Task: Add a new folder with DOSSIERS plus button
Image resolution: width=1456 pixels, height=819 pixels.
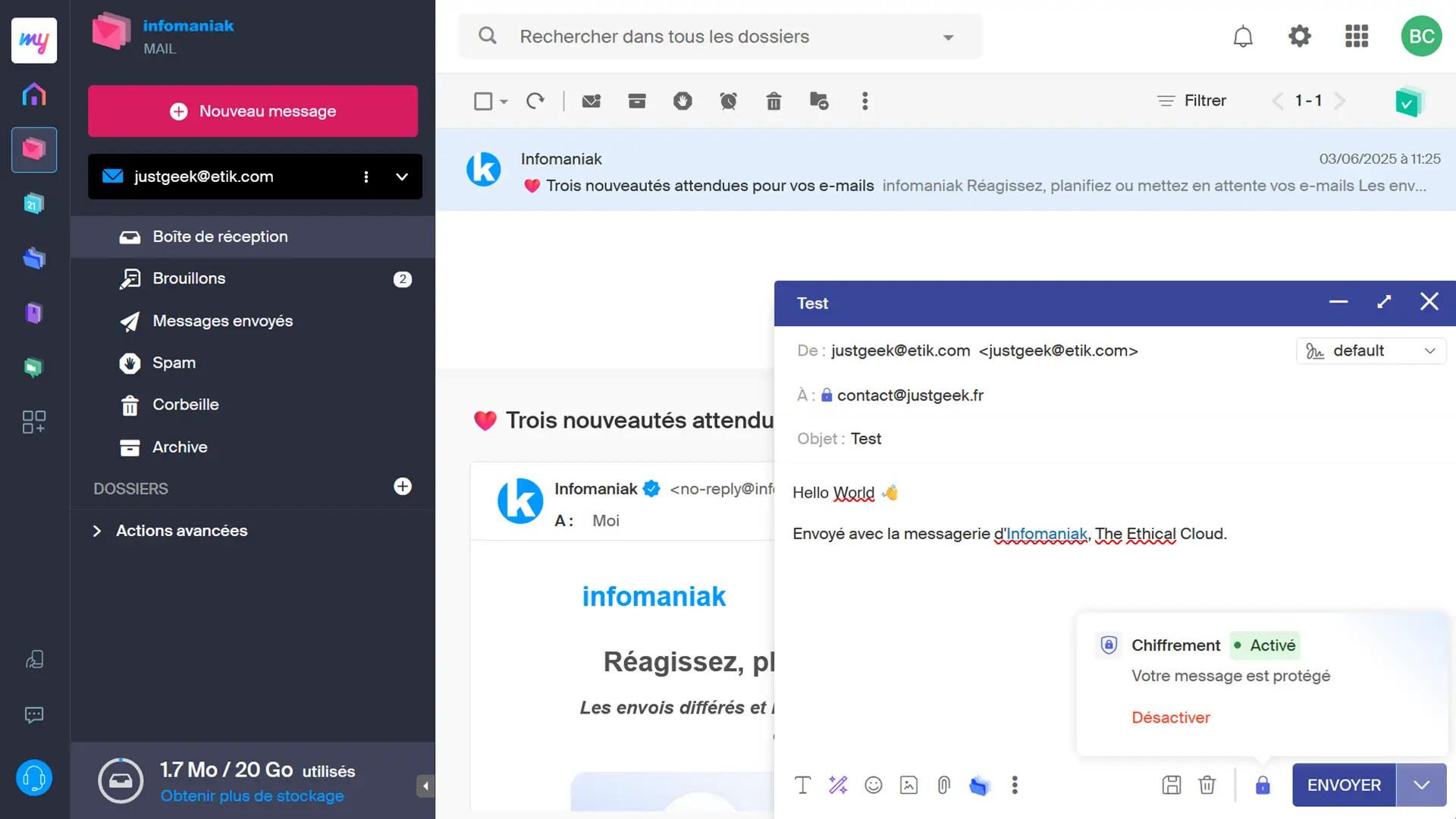Action: tap(403, 486)
